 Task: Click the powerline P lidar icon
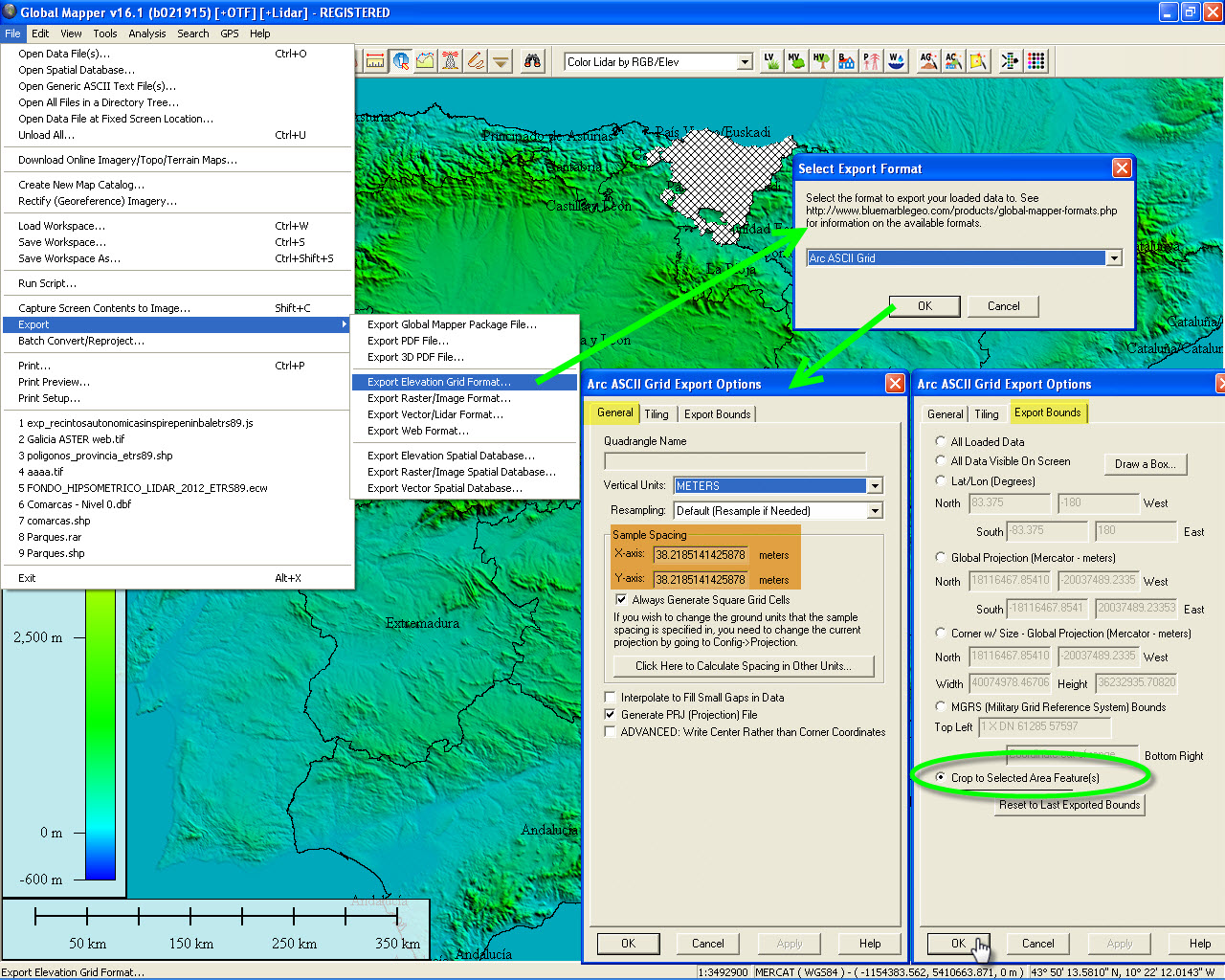pyautogui.click(x=871, y=60)
